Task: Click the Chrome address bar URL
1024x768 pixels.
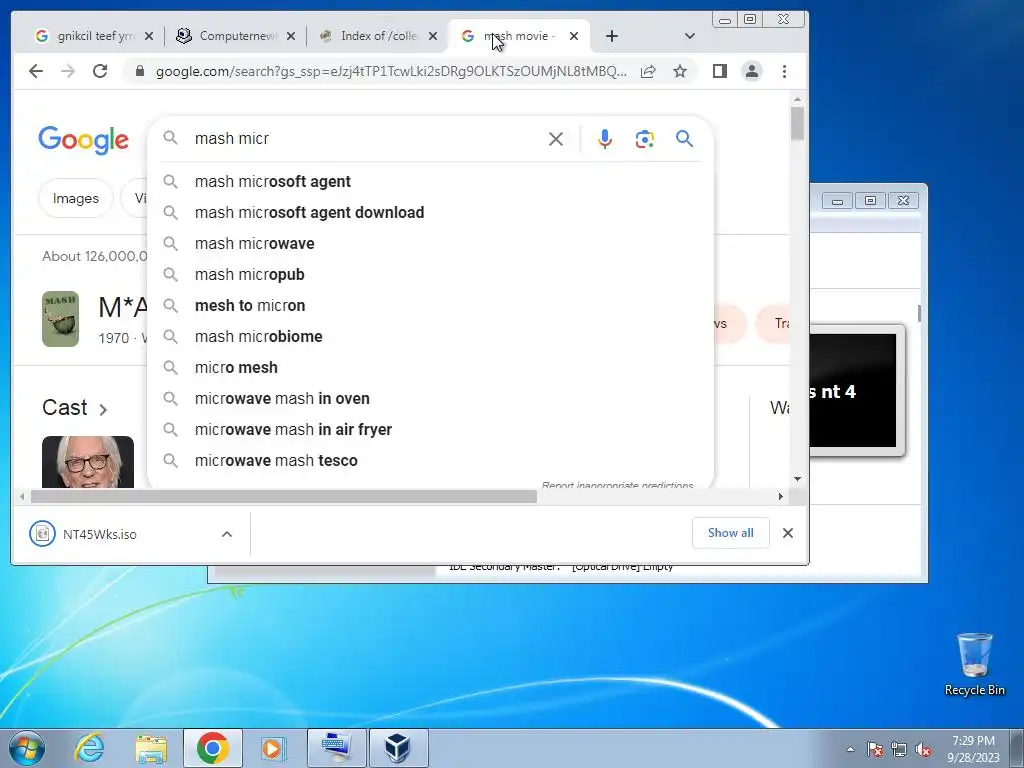Action: (391, 71)
